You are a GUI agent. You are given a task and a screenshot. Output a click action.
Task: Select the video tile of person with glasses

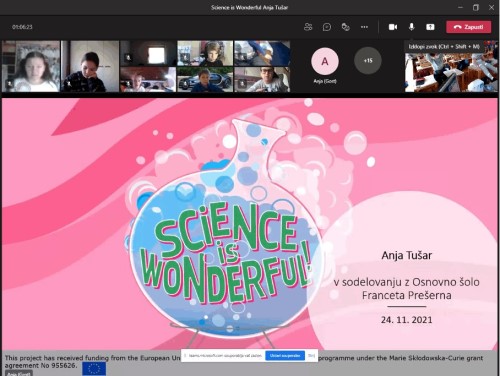click(262, 79)
